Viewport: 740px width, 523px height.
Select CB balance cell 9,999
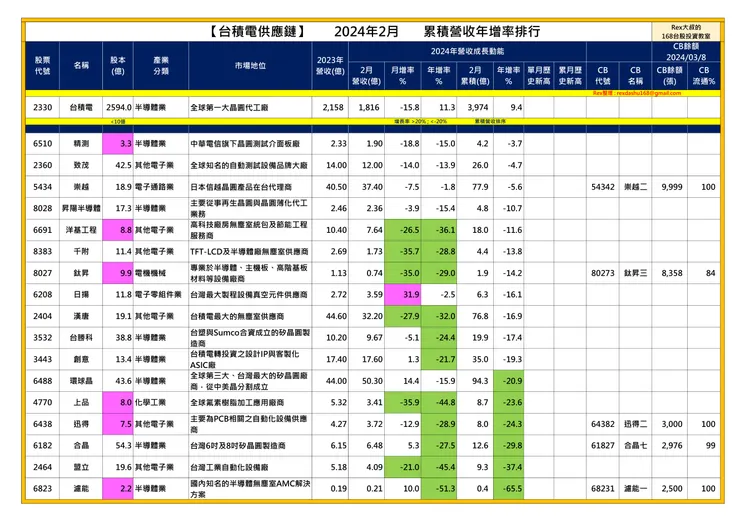coord(669,187)
